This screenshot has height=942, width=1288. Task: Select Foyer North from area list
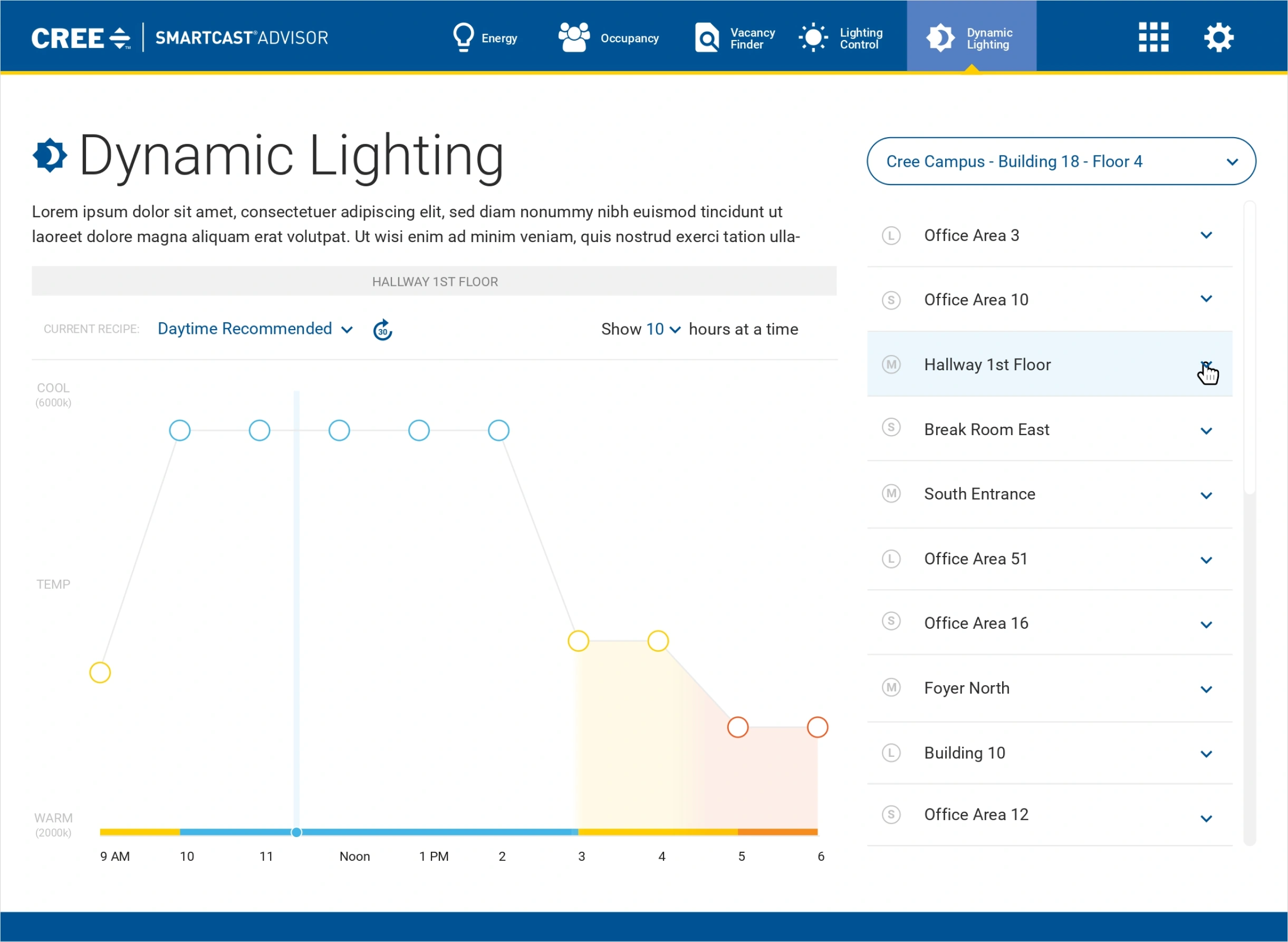tap(966, 688)
